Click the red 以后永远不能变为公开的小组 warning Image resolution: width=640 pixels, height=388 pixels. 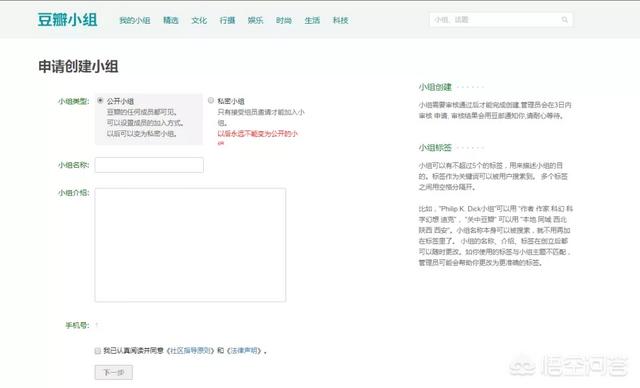258,138
